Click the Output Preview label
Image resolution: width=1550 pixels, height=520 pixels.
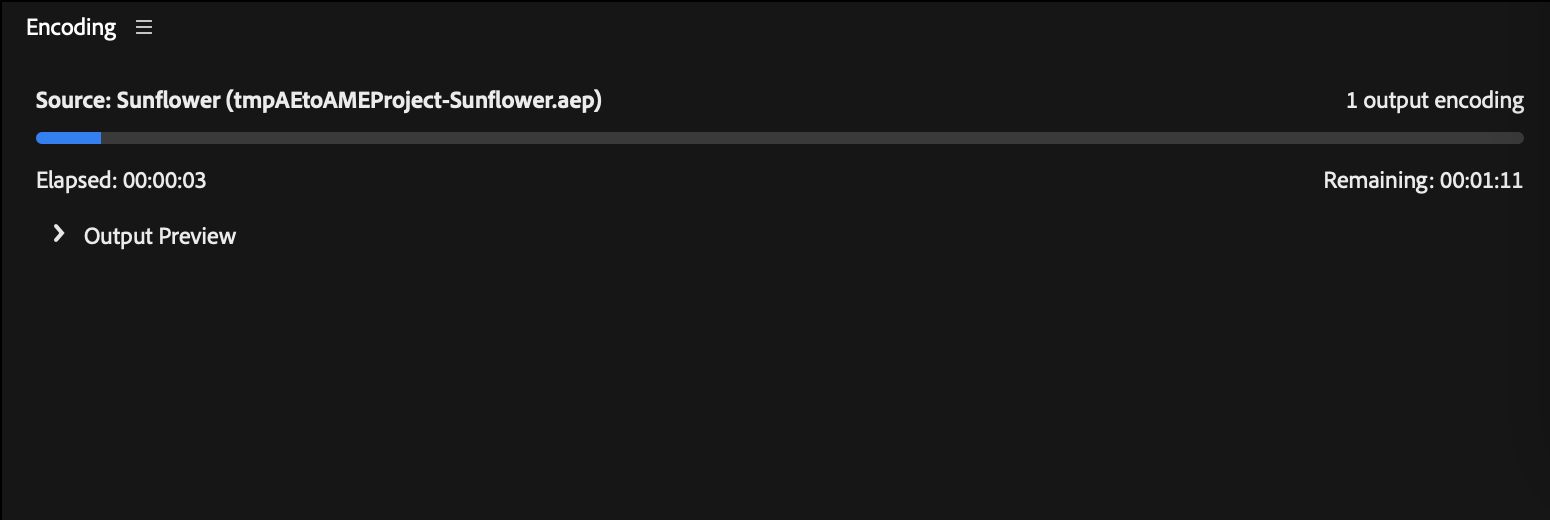(x=160, y=236)
